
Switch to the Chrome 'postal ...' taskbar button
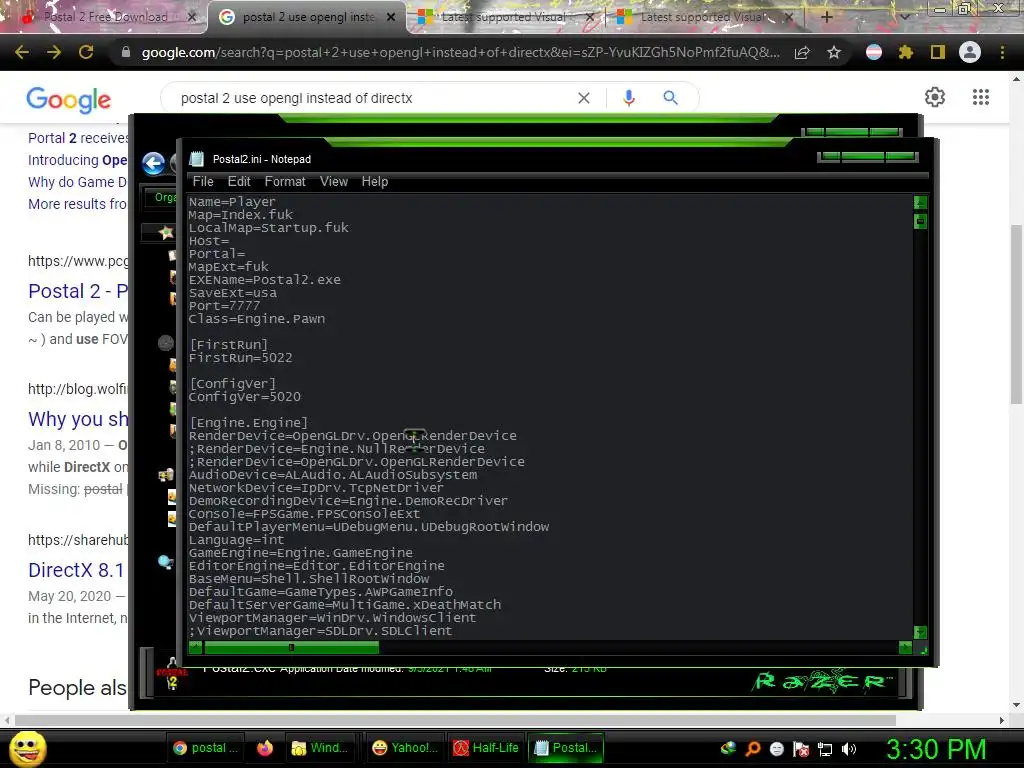pyautogui.click(x=205, y=748)
